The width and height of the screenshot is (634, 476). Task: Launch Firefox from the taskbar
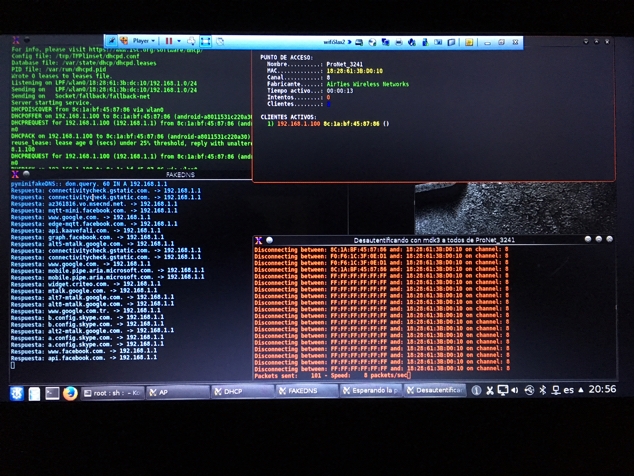[70, 393]
